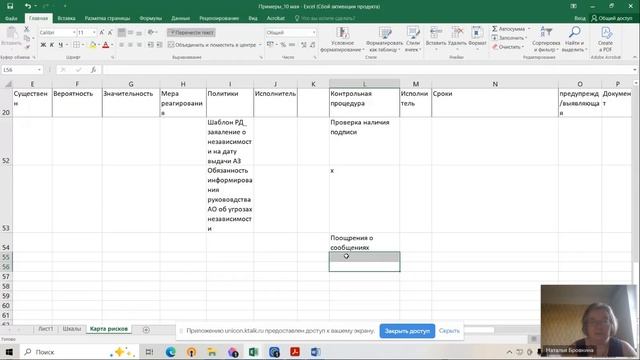
Task: Click the Вход sign-in link
Action: click(x=580, y=18)
